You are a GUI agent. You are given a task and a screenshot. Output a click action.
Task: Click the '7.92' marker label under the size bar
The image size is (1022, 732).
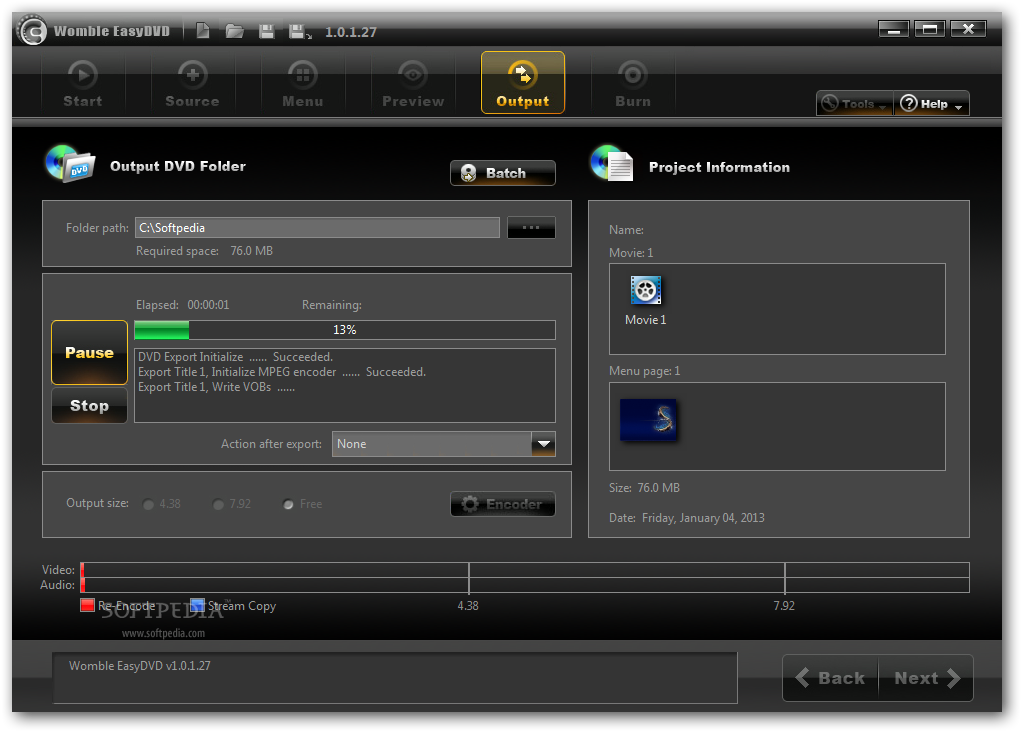(x=784, y=606)
